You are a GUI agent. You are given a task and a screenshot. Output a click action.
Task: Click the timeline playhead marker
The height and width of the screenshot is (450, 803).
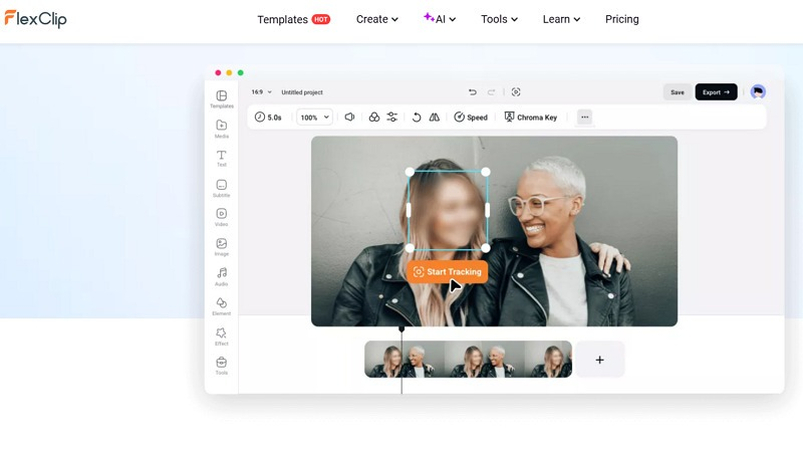tap(402, 329)
